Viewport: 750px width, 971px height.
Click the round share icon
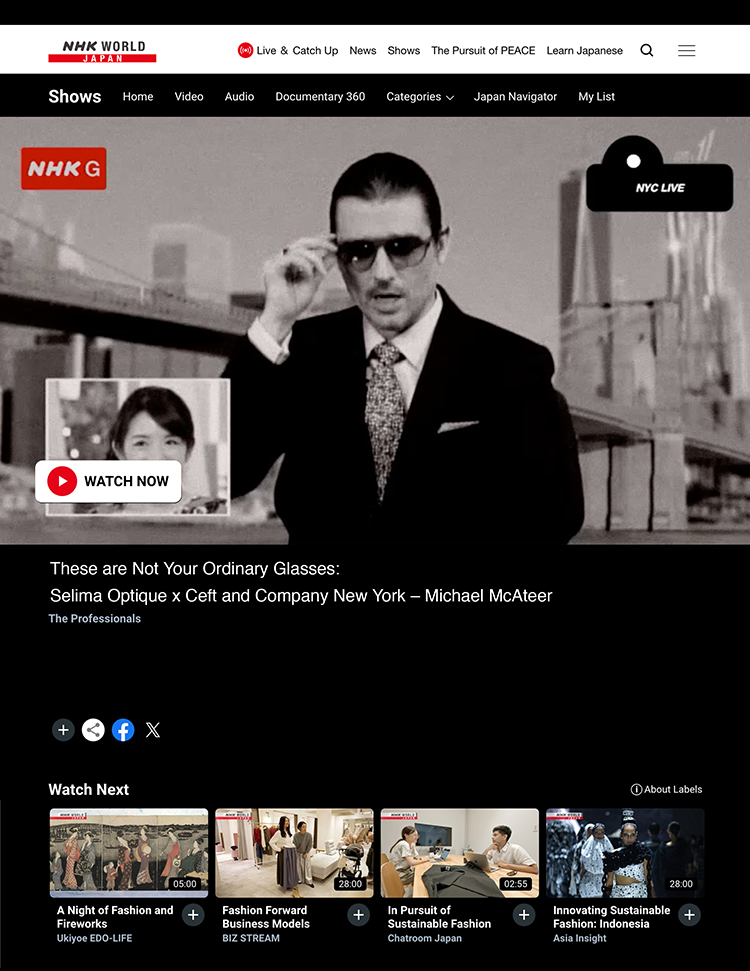coord(93,730)
